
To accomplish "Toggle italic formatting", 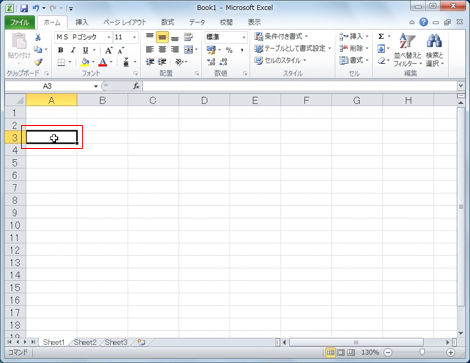I will coord(73,50).
